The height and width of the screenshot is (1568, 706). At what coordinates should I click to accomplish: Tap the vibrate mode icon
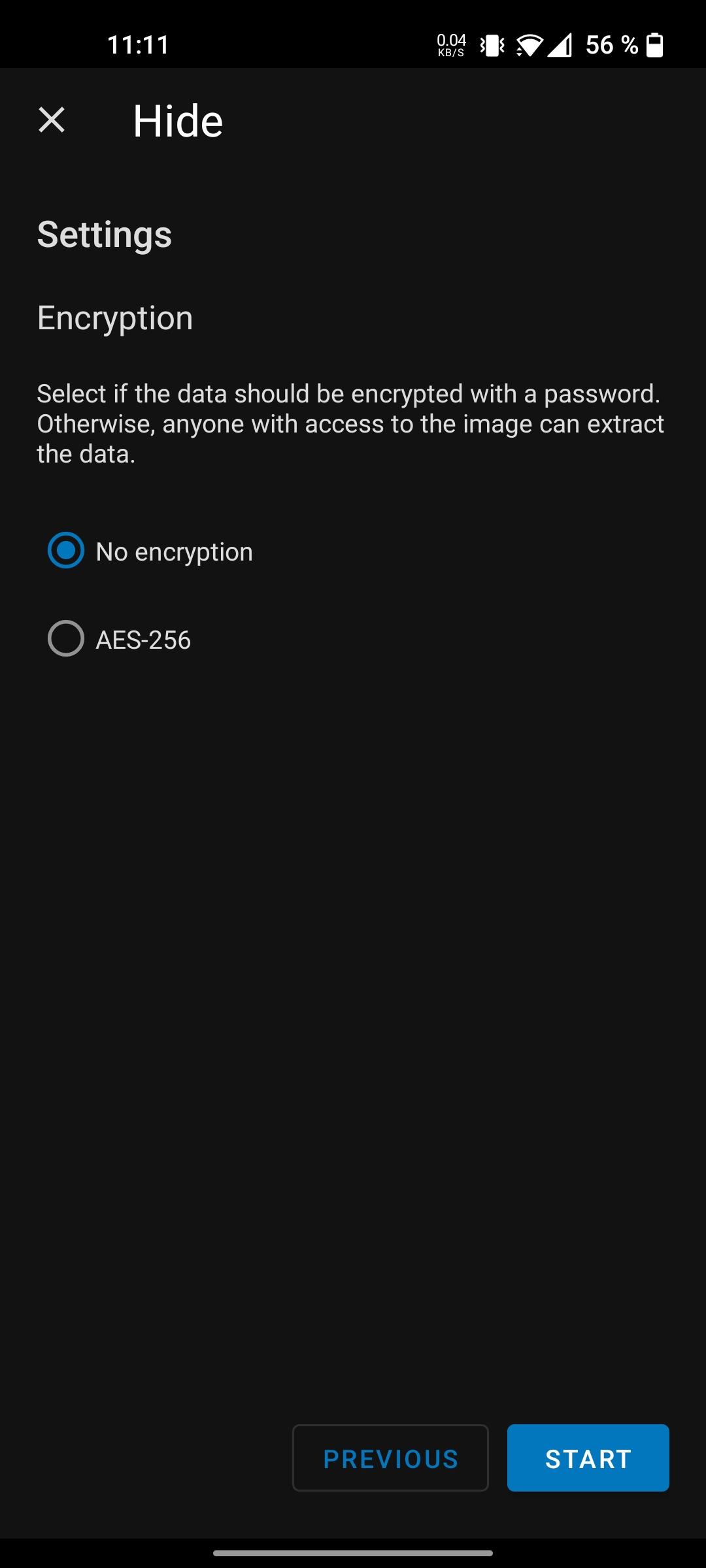(492, 46)
